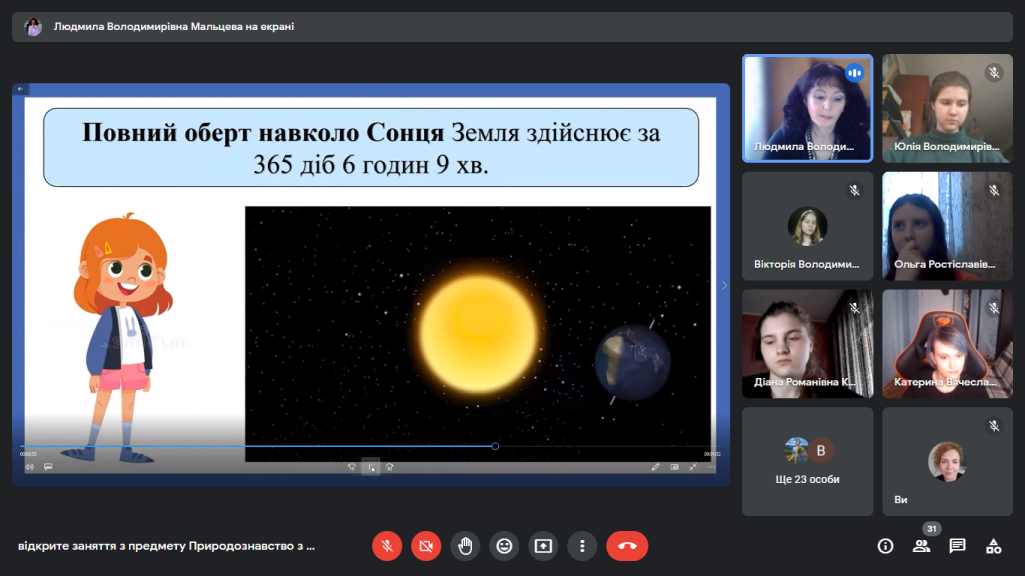Unmute the microphone in the call bar
This screenshot has width=1025, height=576.
point(387,546)
